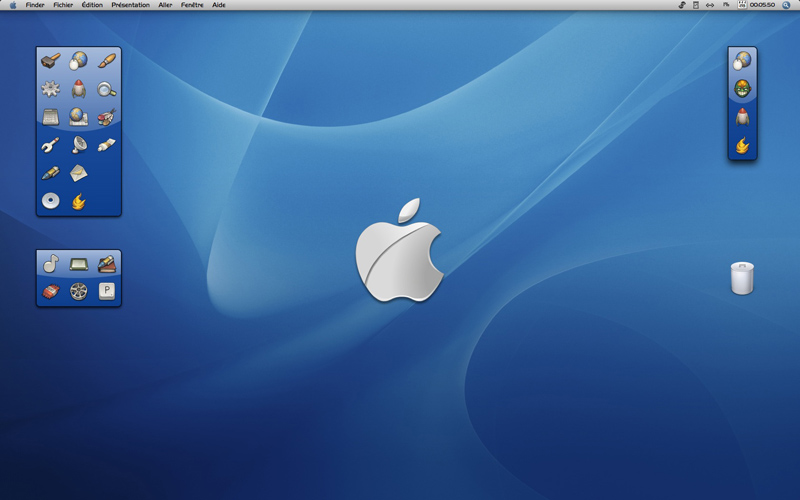Open the film reel icon
This screenshot has width=800, height=500.
tap(78, 292)
